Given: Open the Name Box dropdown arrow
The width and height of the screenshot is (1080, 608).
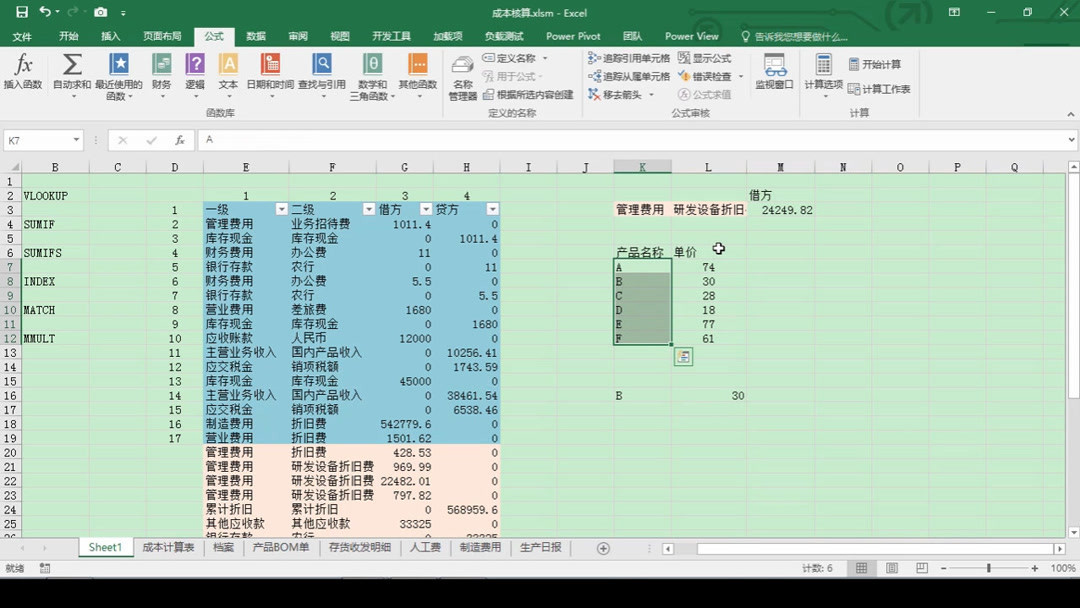Looking at the screenshot, I should pos(76,140).
